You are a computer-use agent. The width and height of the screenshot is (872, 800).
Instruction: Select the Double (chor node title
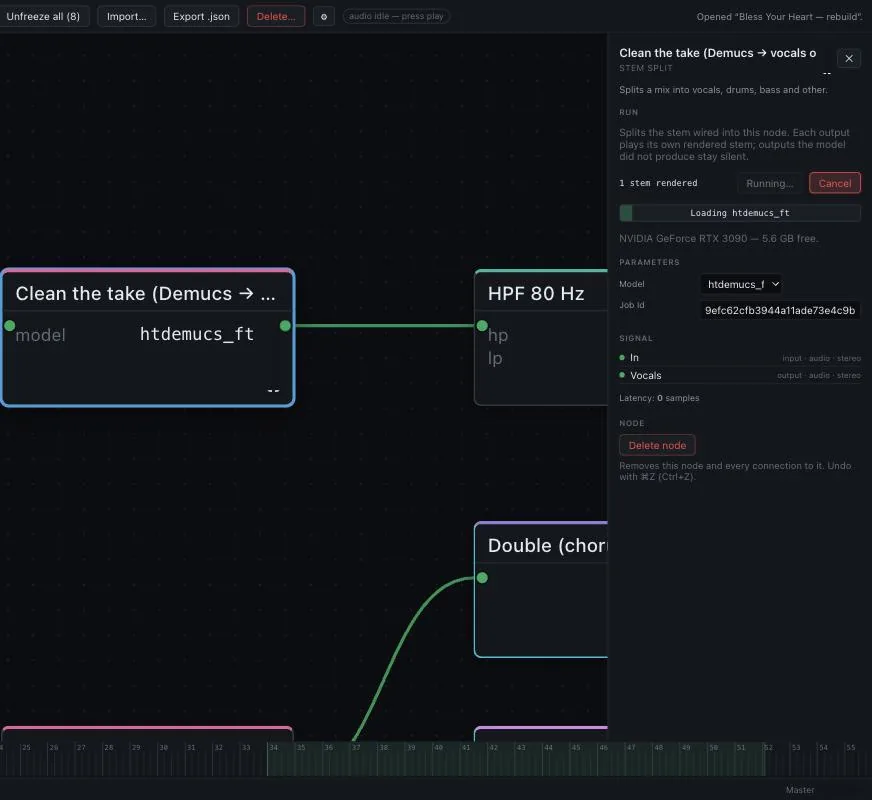(547, 545)
